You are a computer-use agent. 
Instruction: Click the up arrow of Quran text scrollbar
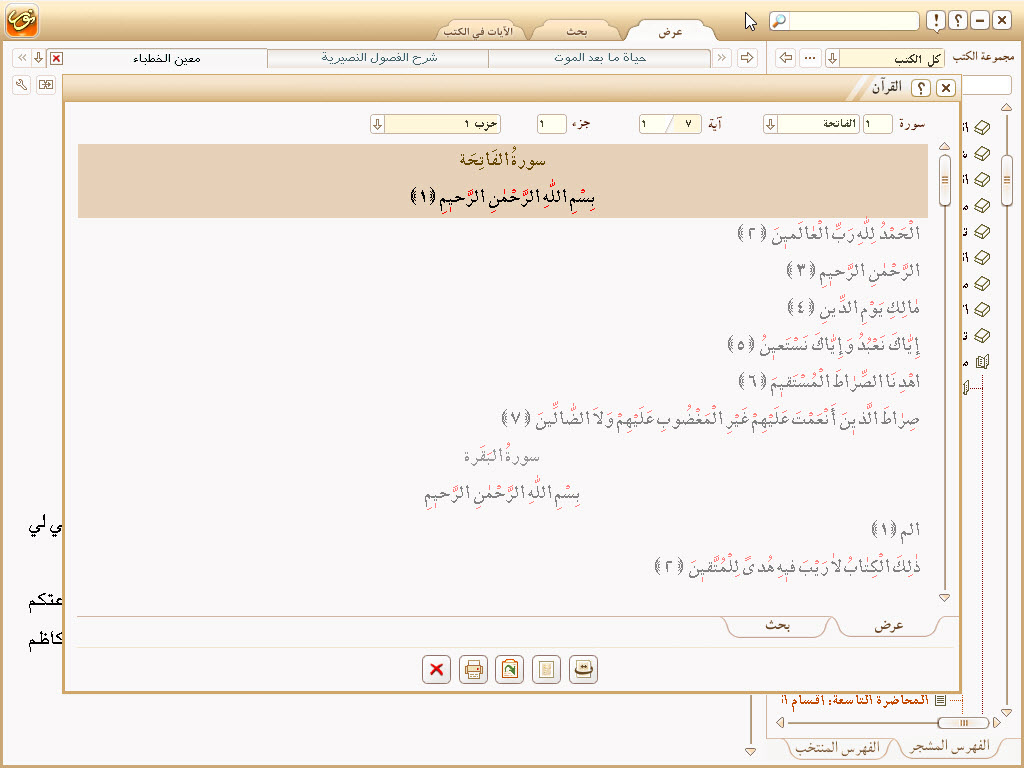tap(944, 146)
